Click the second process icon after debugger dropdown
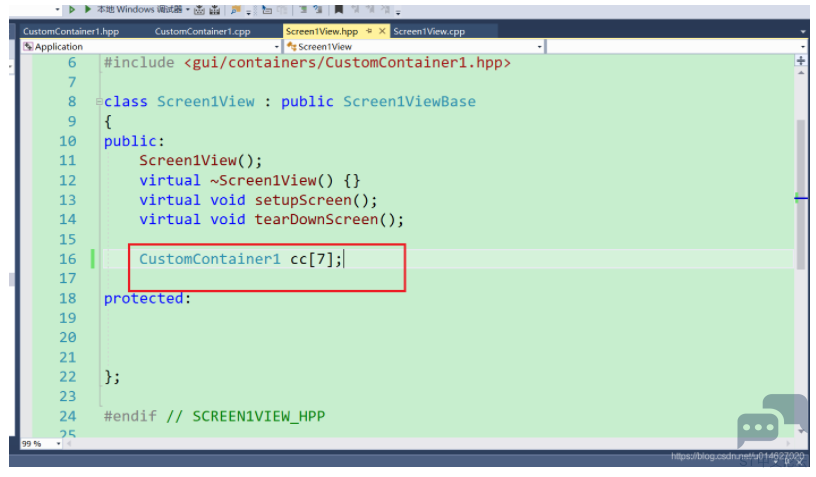 [x=214, y=10]
